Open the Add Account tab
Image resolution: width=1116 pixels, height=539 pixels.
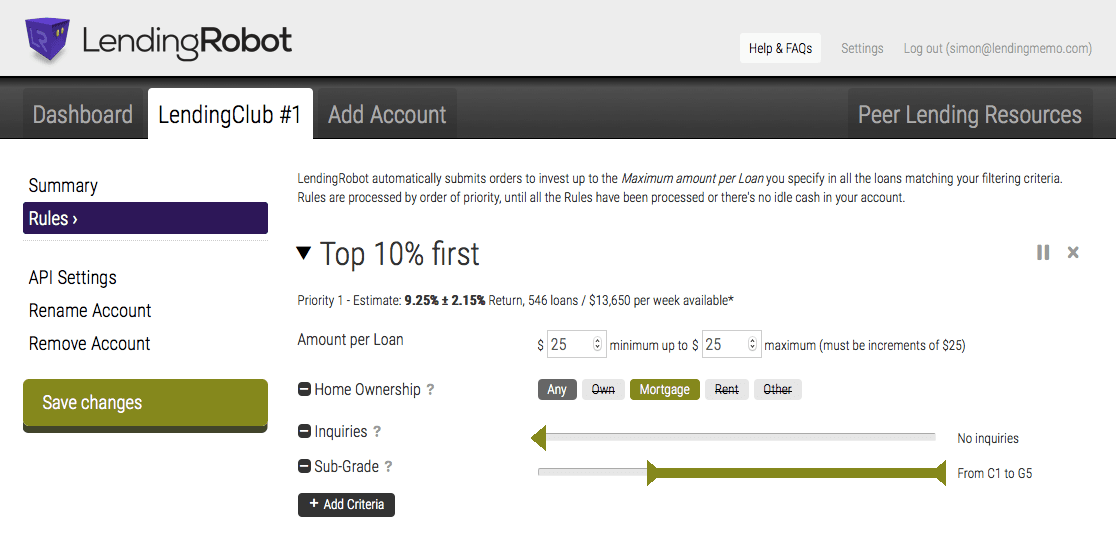387,115
